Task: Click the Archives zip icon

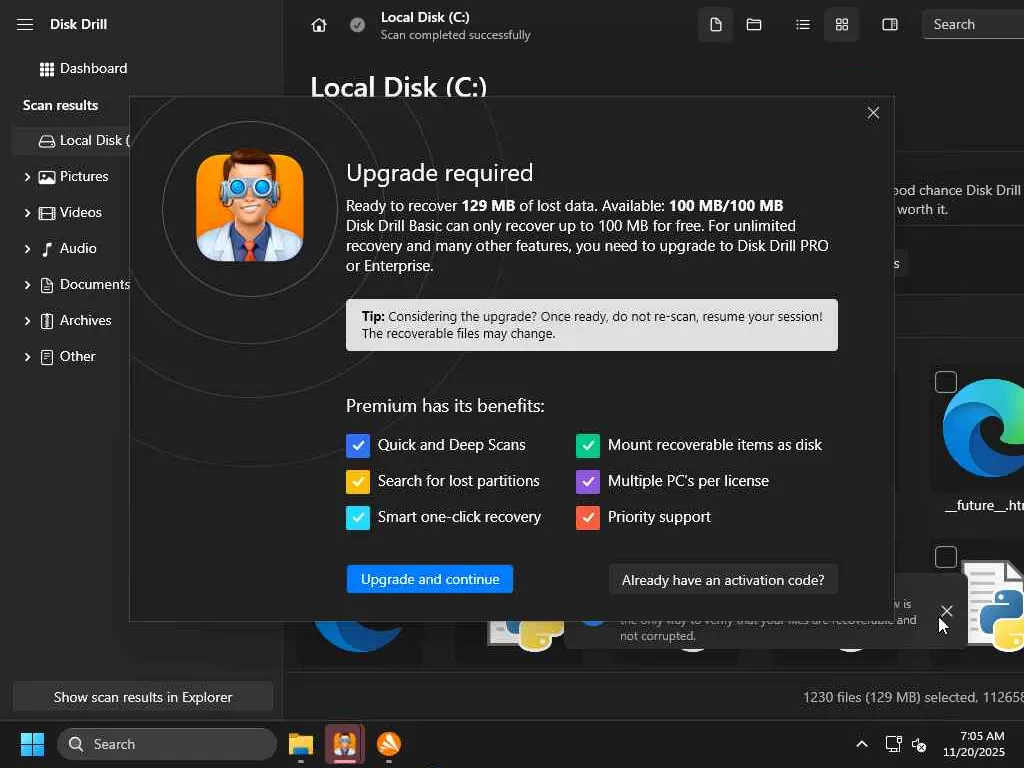Action: 46,321
